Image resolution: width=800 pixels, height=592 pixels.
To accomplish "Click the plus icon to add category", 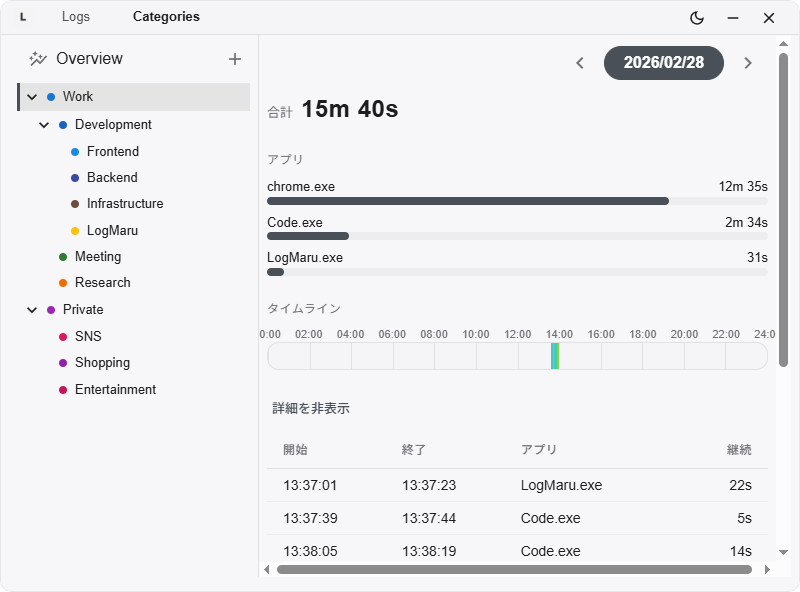I will point(235,59).
